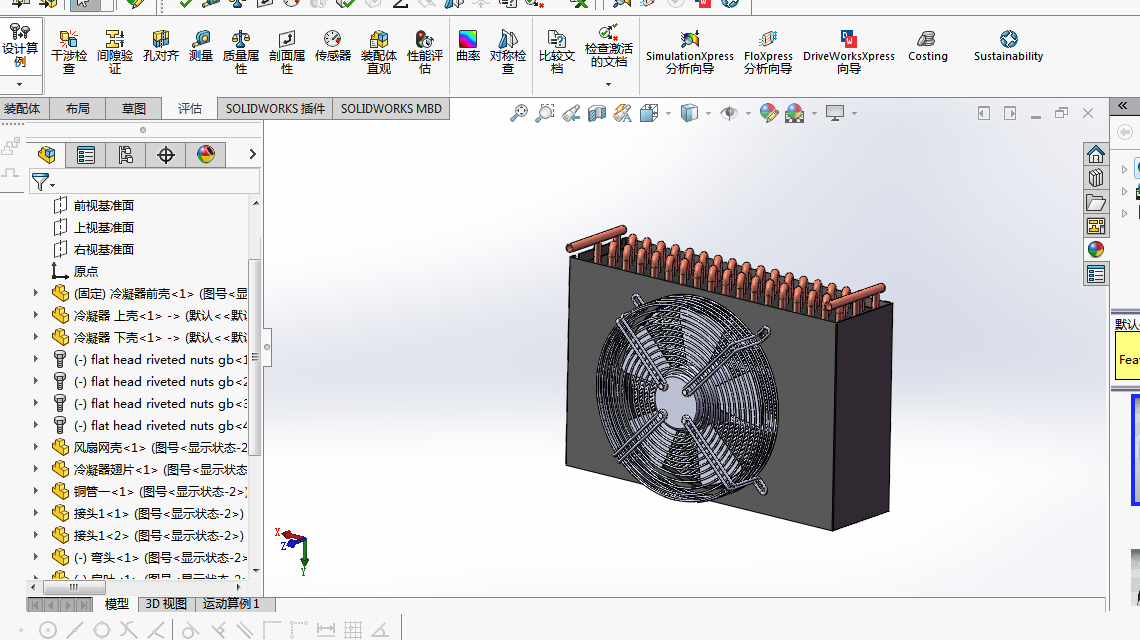The image size is (1140, 640).
Task: Launch FloXpress analysis wizard
Action: click(768, 52)
